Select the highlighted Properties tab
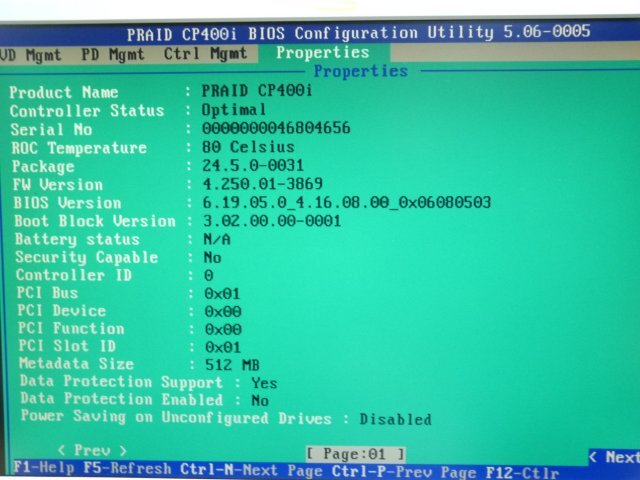This screenshot has height=480, width=640. pyautogui.click(x=322, y=52)
